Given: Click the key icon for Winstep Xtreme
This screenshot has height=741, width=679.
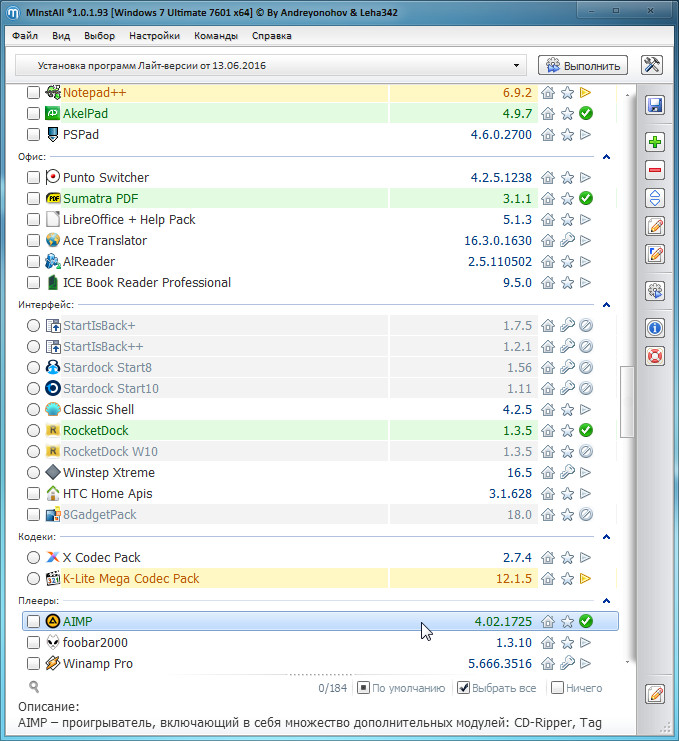Looking at the screenshot, I should tap(567, 473).
